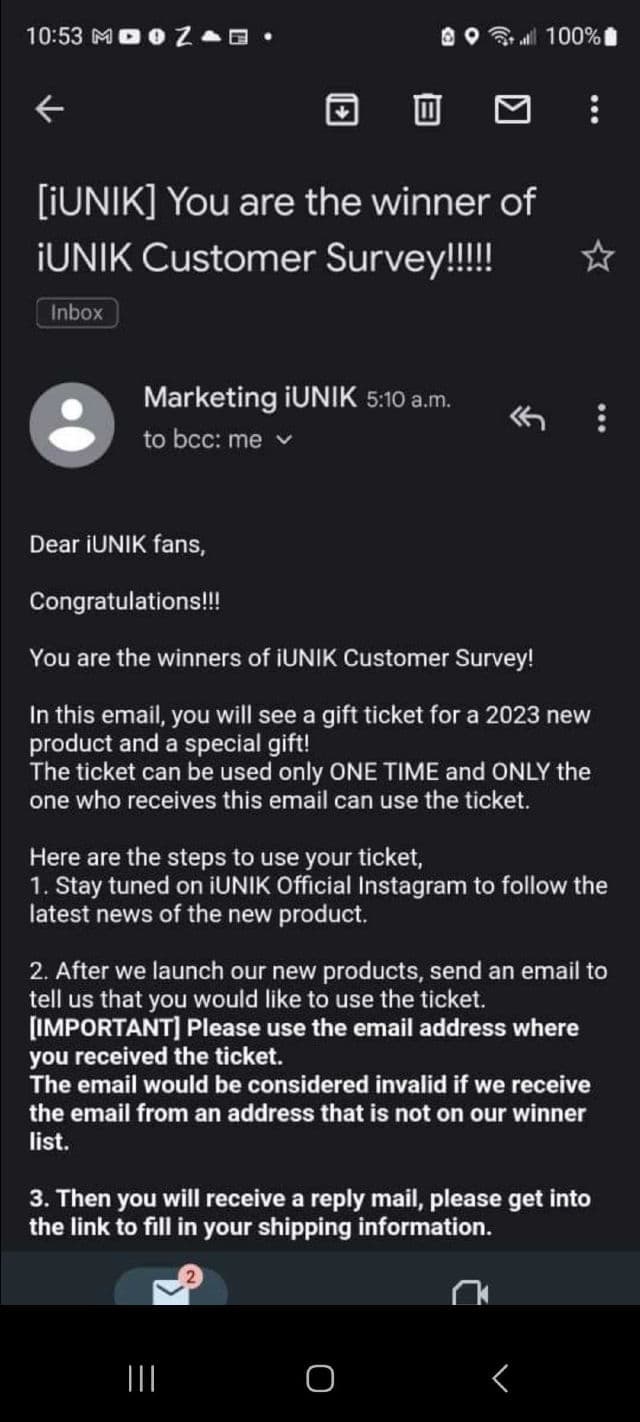The width and height of the screenshot is (640, 1422).
Task: Tap the battery indicator in status bar
Action: [611, 37]
